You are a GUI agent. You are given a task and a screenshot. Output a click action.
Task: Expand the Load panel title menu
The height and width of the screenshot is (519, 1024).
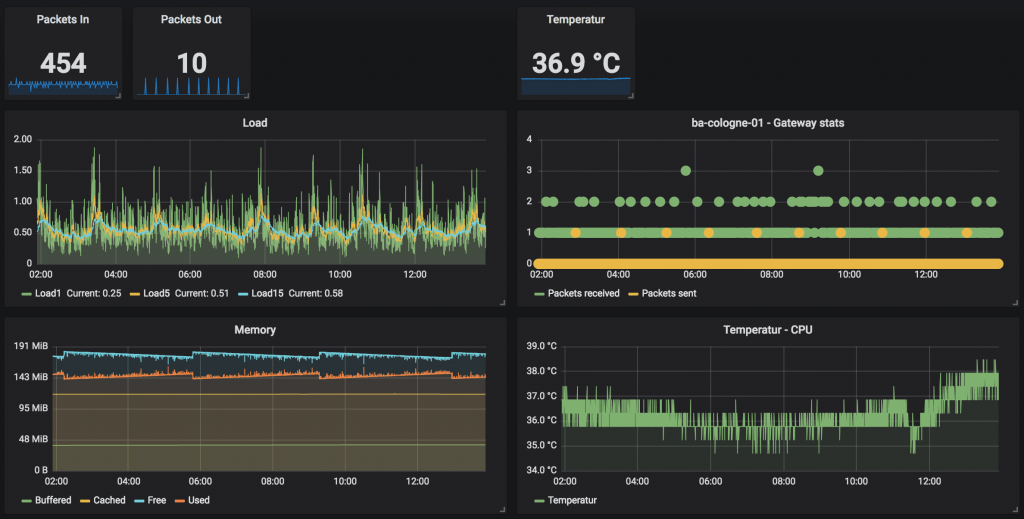(x=255, y=123)
